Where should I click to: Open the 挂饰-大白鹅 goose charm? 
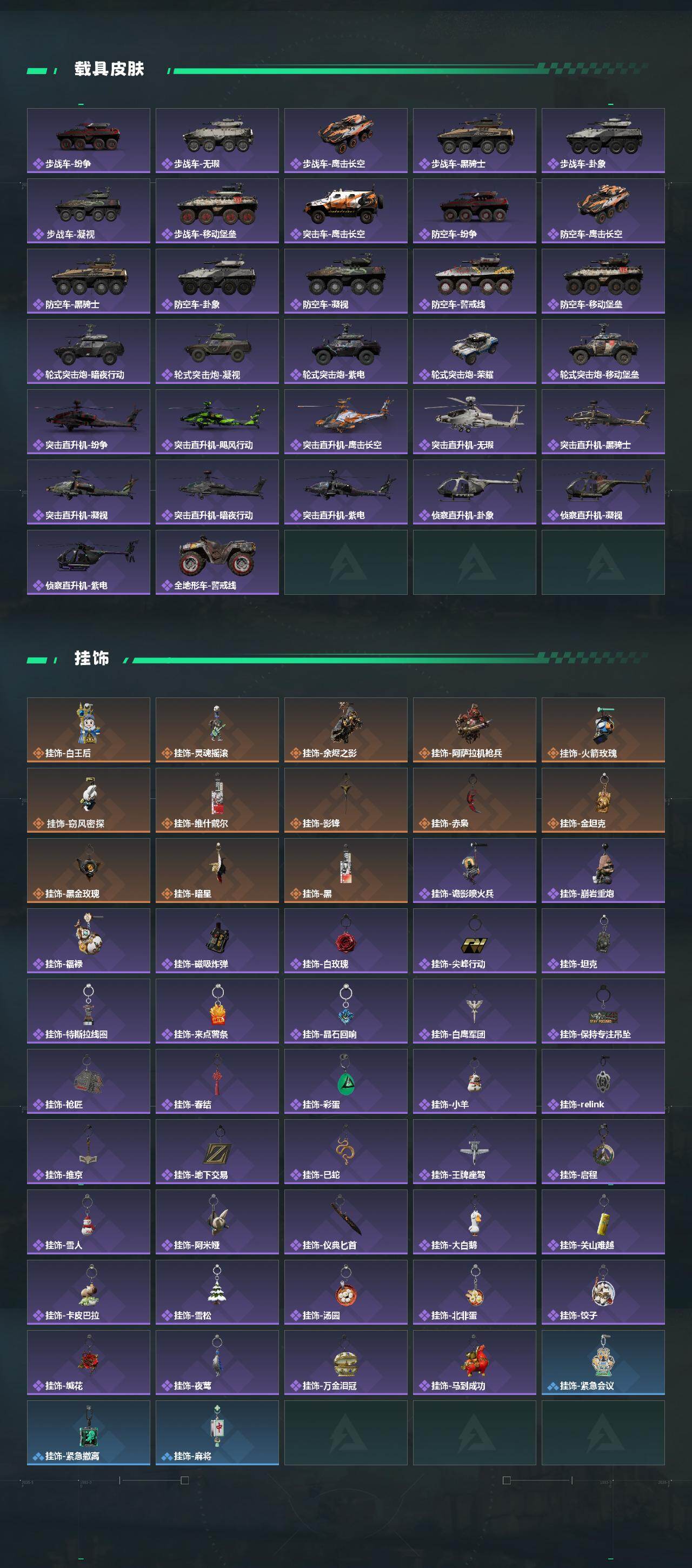474,1221
